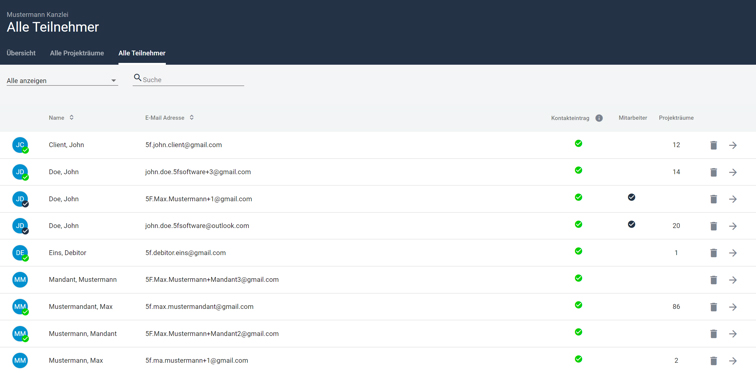Click the JC avatar of Client, John
The width and height of the screenshot is (756, 373).
pos(20,145)
